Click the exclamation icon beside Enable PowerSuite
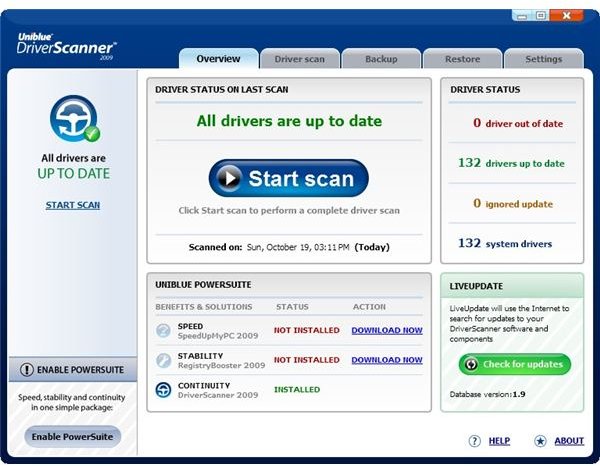600x466 pixels. click(27, 370)
